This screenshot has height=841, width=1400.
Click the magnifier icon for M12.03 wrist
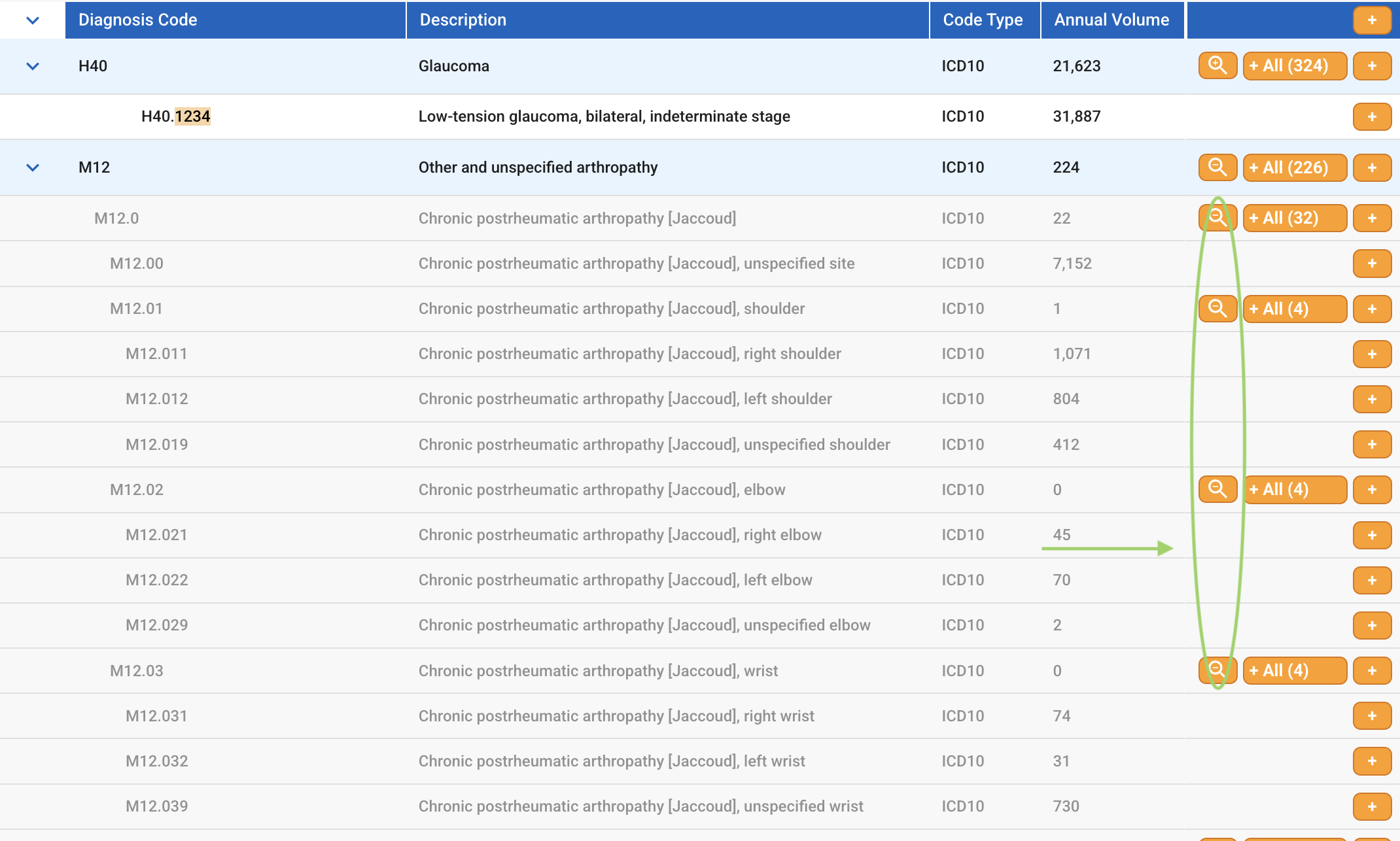pos(1217,670)
